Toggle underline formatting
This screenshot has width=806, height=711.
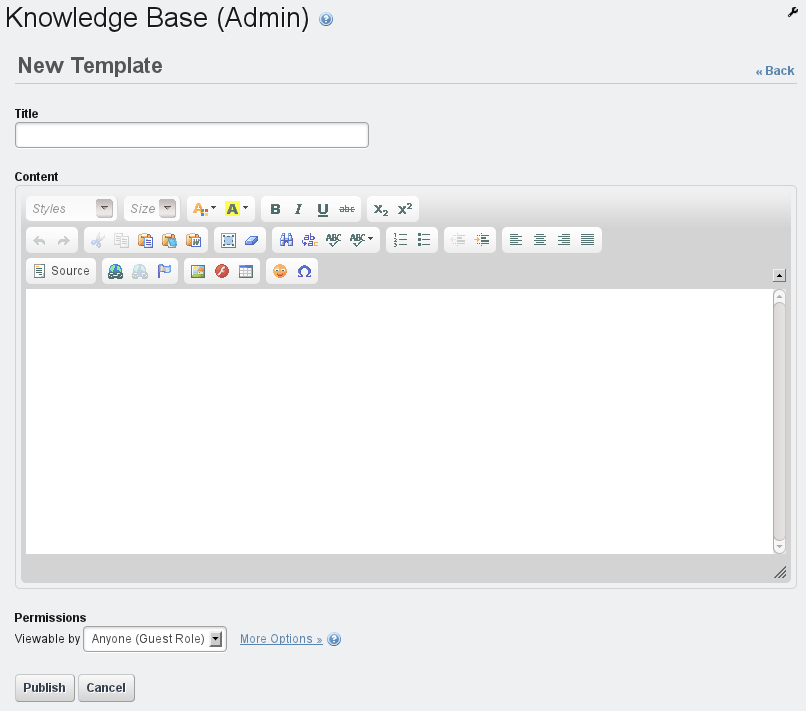tap(322, 209)
